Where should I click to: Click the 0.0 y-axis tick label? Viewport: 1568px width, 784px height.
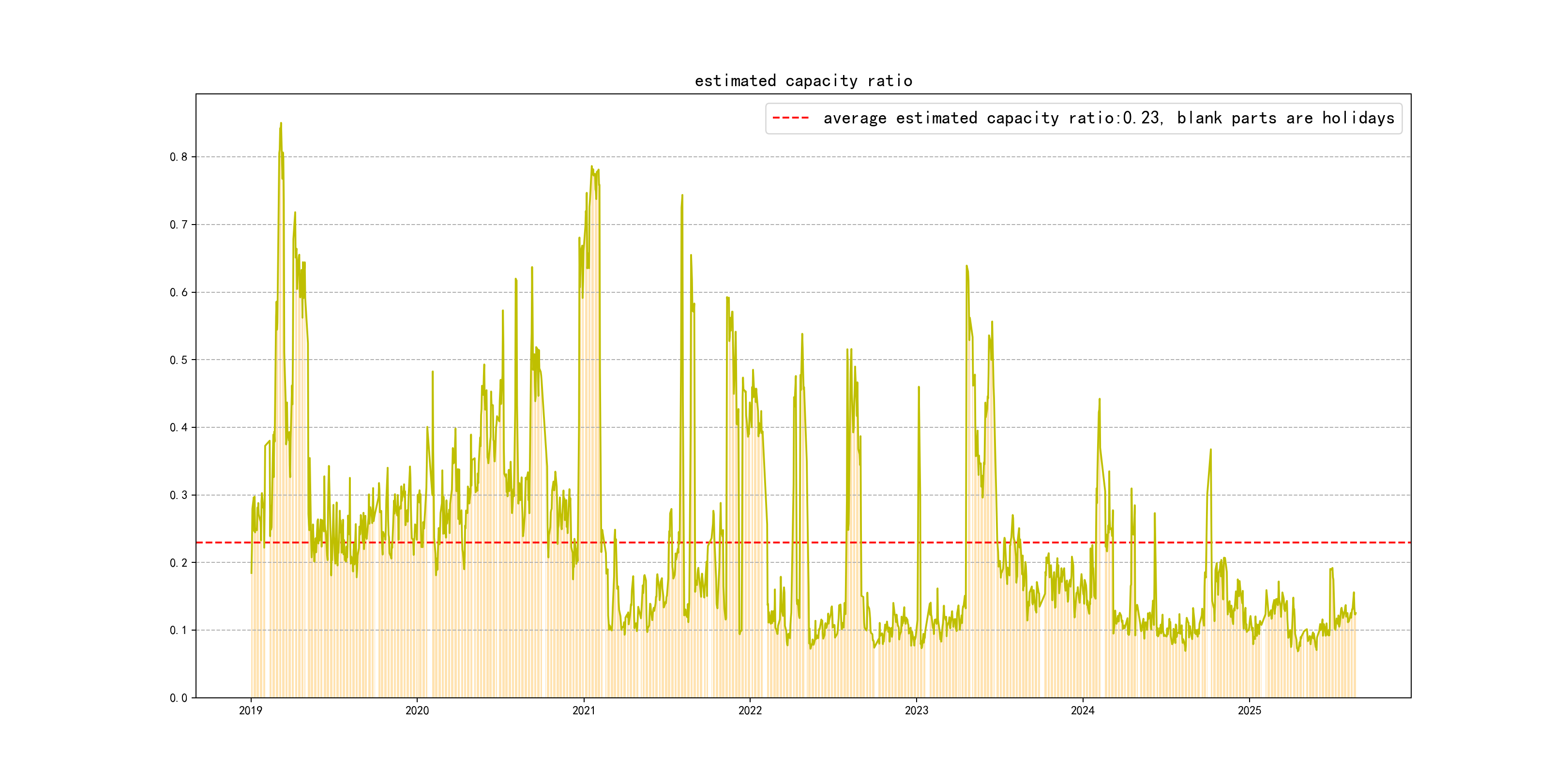pyautogui.click(x=179, y=697)
